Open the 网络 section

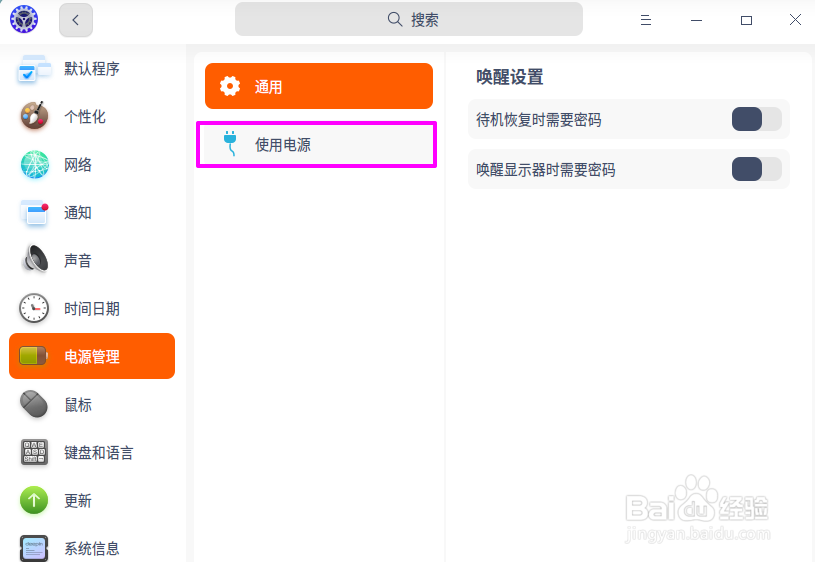(x=92, y=164)
